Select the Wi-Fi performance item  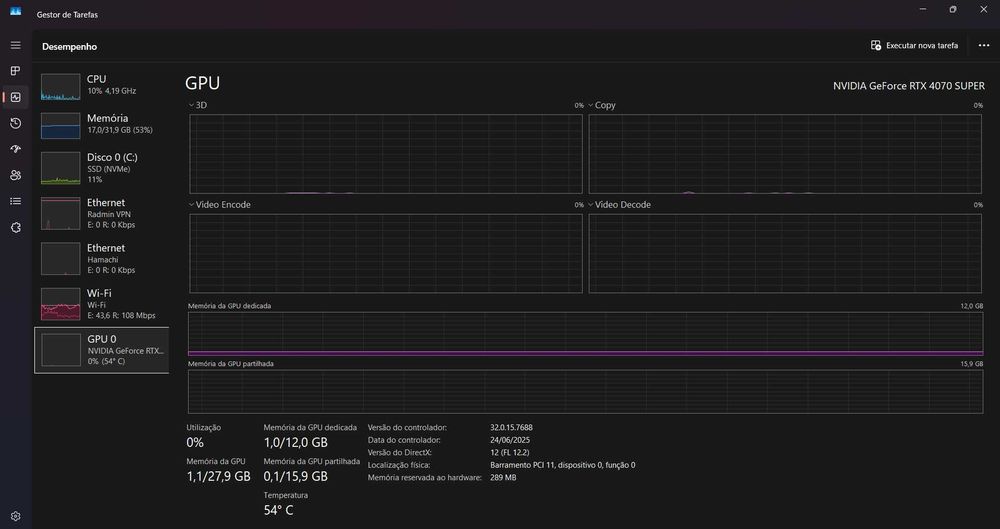[x=102, y=304]
